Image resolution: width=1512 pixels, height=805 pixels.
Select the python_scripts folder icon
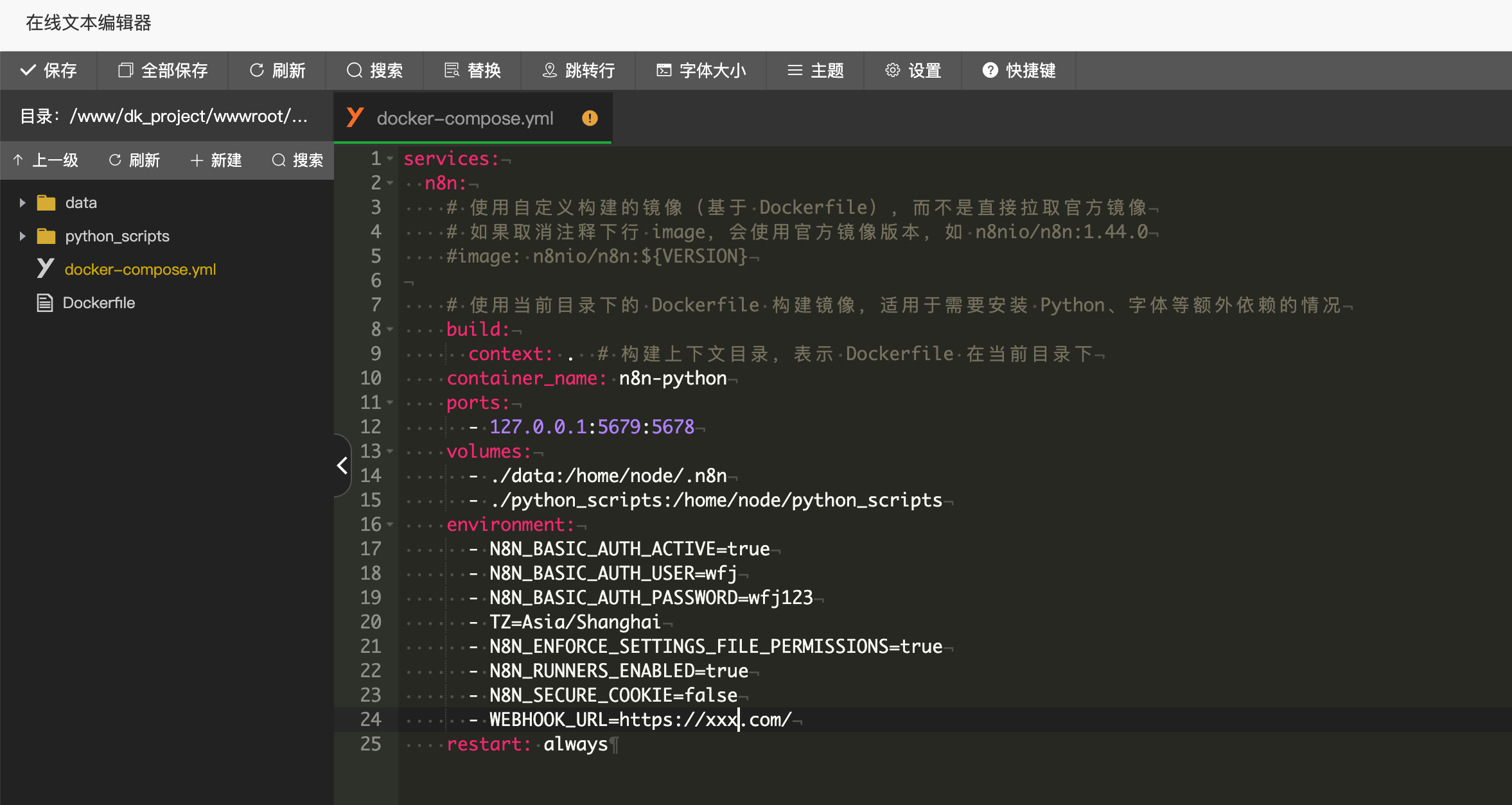(x=46, y=236)
